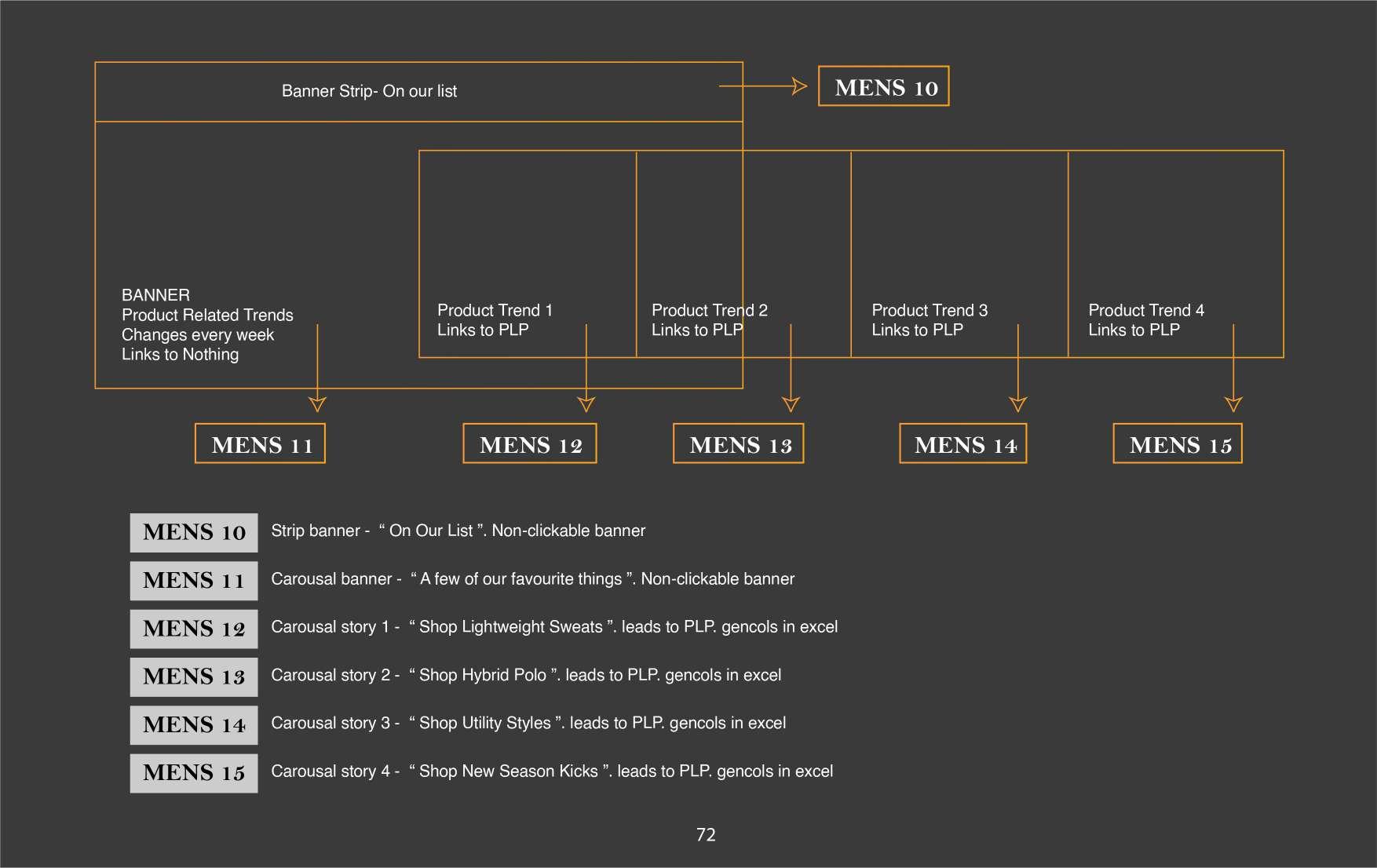
Task: Click the "Product Trend 1" label
Action: (x=495, y=310)
